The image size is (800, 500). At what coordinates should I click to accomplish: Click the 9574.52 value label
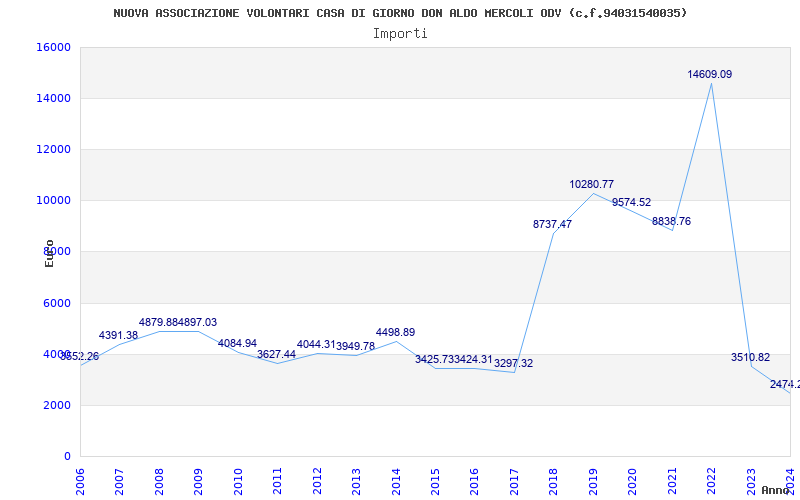pos(631,202)
